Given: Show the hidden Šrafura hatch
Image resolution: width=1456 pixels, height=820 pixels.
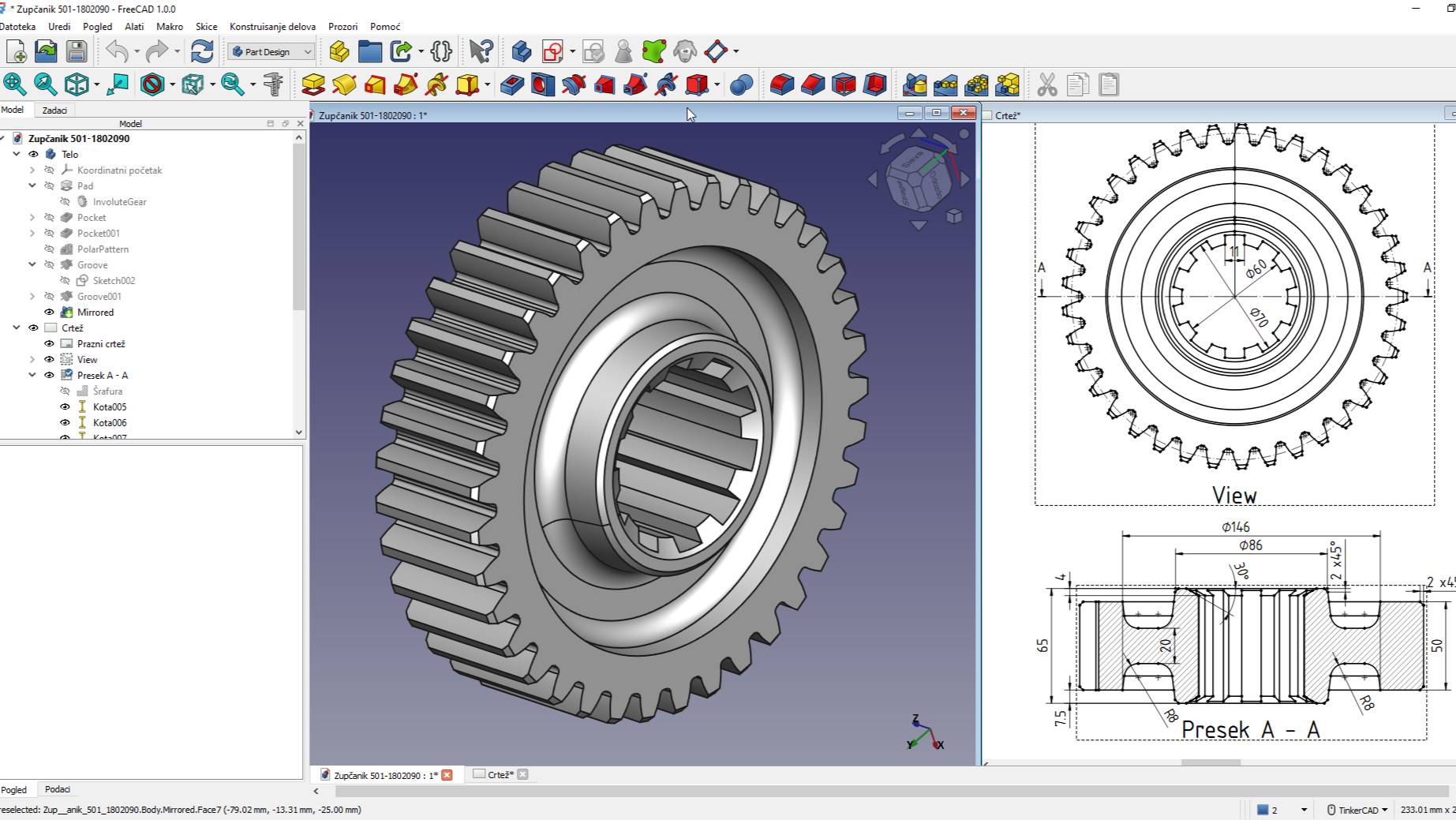Looking at the screenshot, I should (65, 391).
